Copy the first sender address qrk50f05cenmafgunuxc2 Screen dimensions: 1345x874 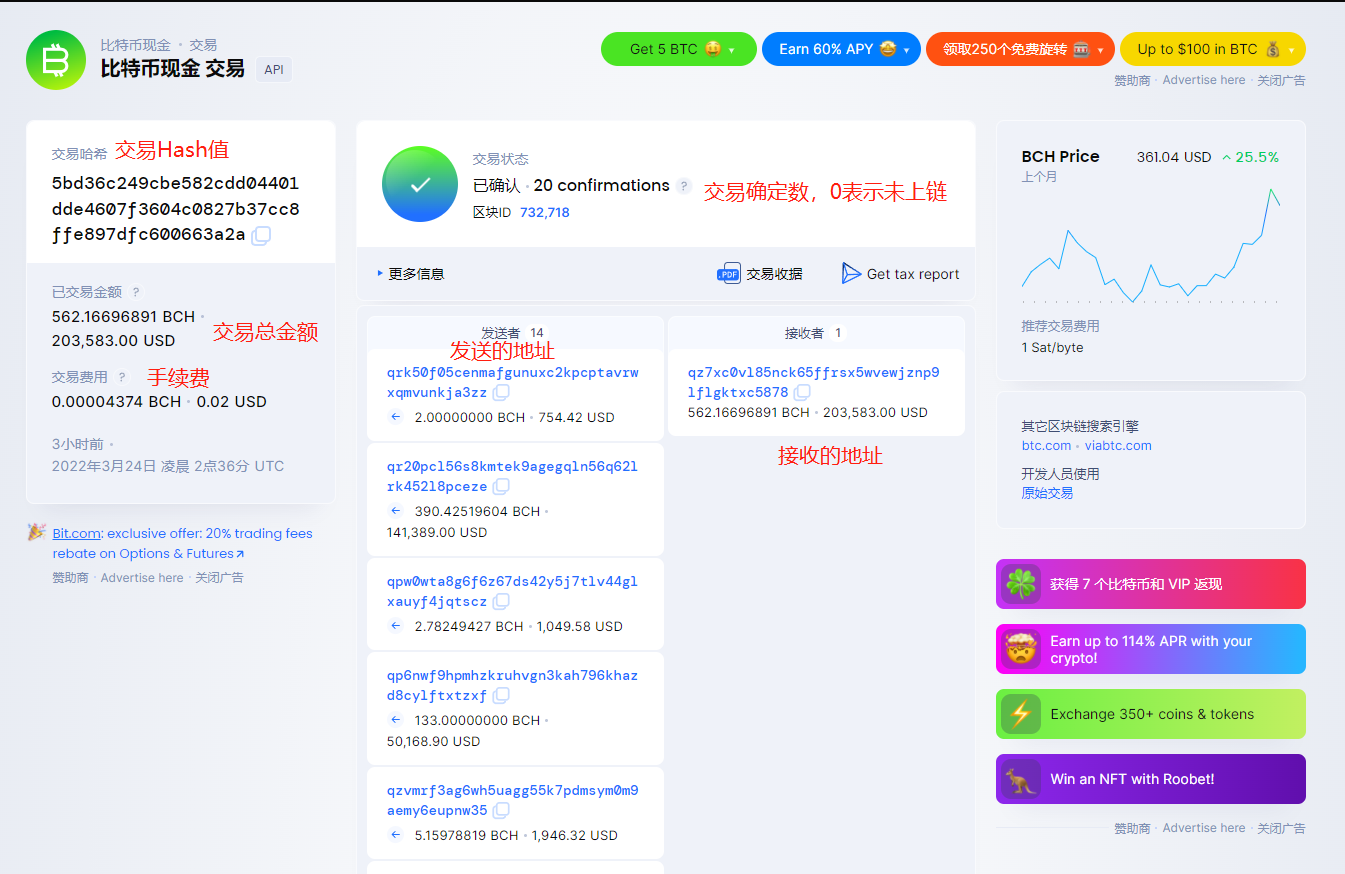point(501,392)
